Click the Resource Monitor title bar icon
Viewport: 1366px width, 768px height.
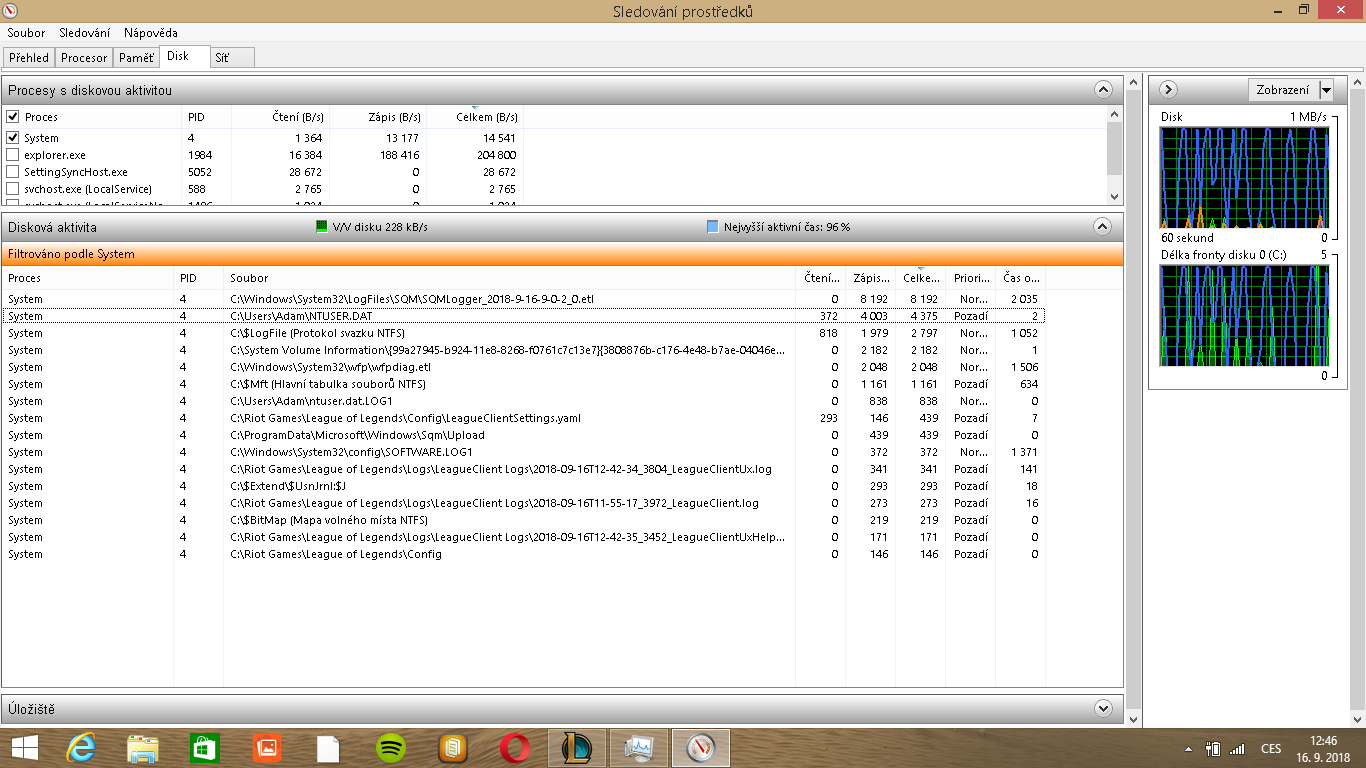(10, 11)
